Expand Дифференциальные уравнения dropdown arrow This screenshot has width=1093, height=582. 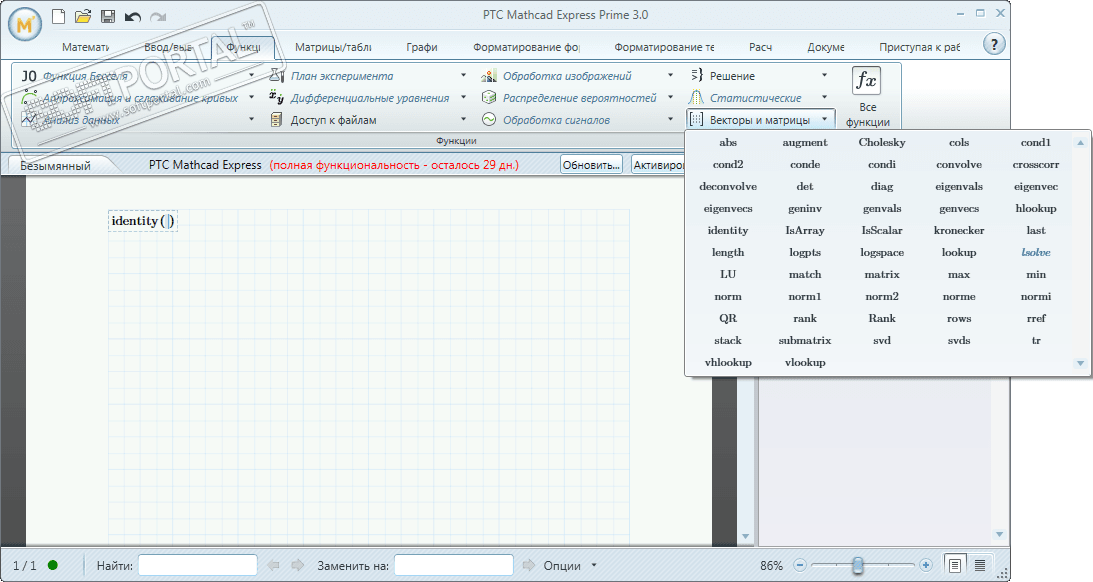pos(464,97)
